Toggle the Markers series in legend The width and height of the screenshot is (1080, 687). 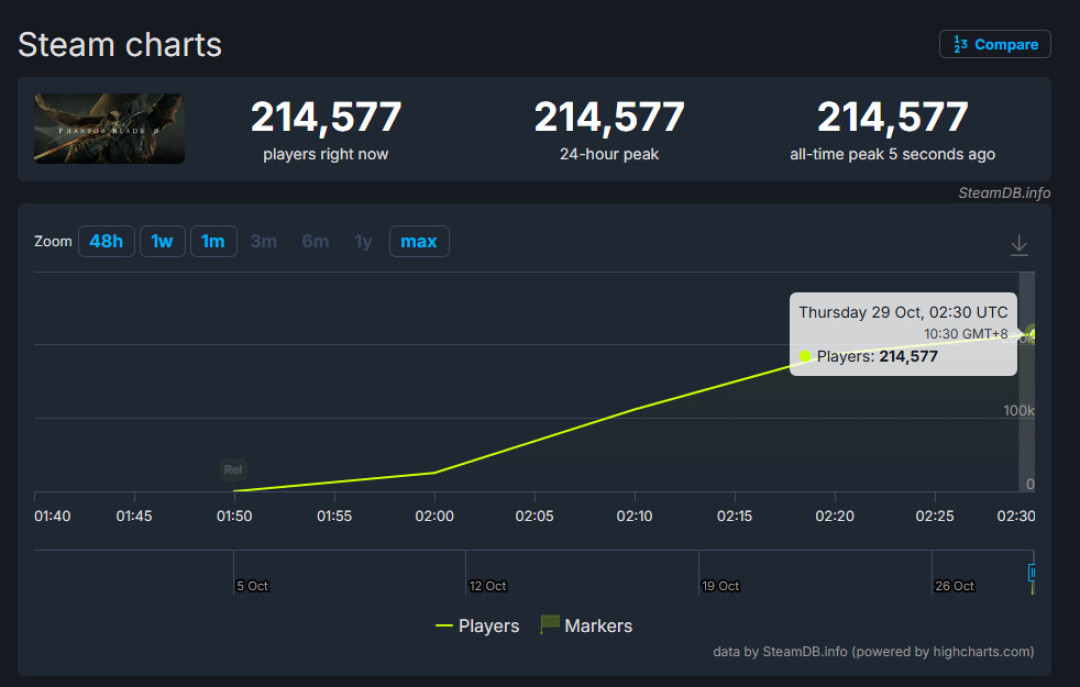[x=586, y=625]
